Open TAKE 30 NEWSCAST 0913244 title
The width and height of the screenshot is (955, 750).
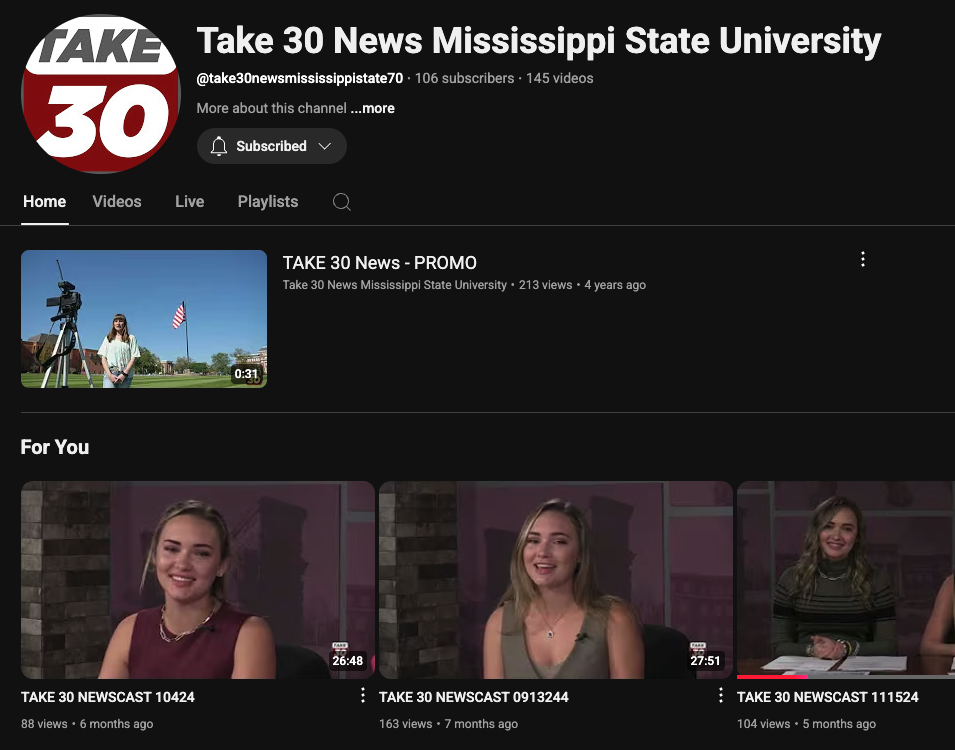coord(474,697)
